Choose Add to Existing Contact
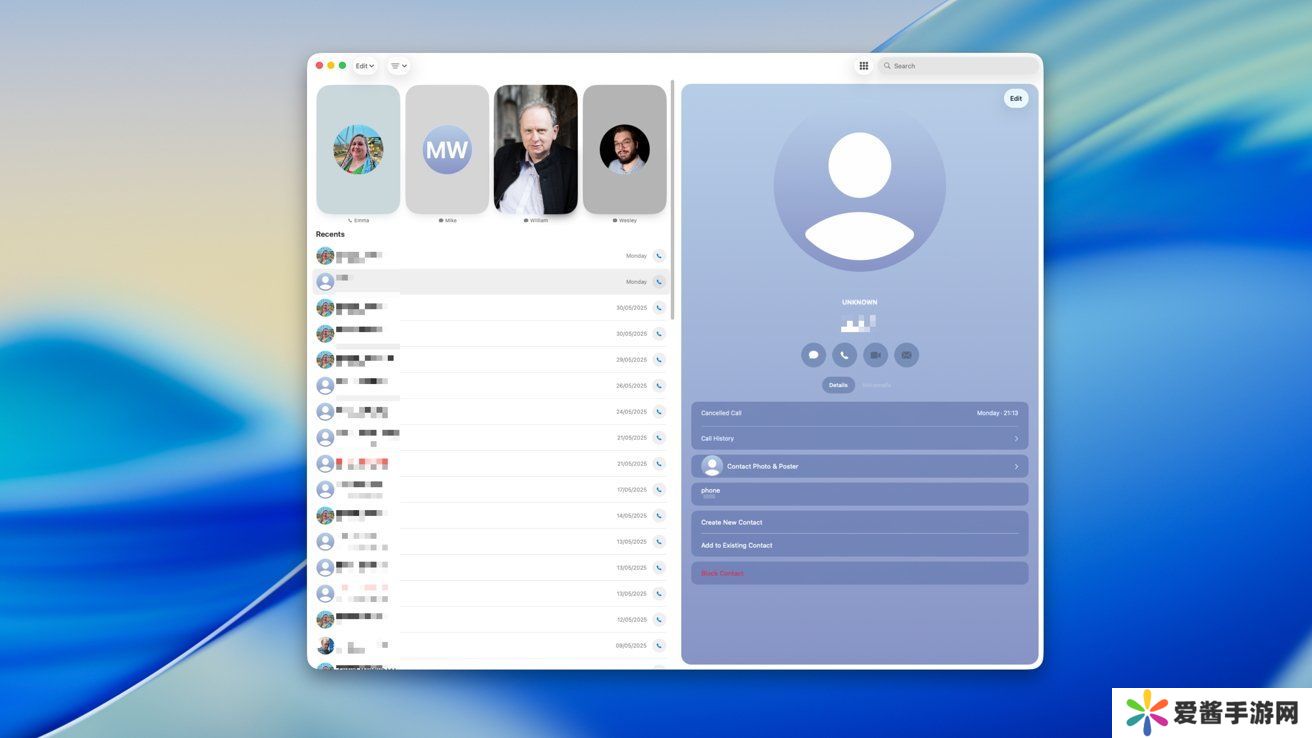Image resolution: width=1312 pixels, height=738 pixels. (737, 545)
